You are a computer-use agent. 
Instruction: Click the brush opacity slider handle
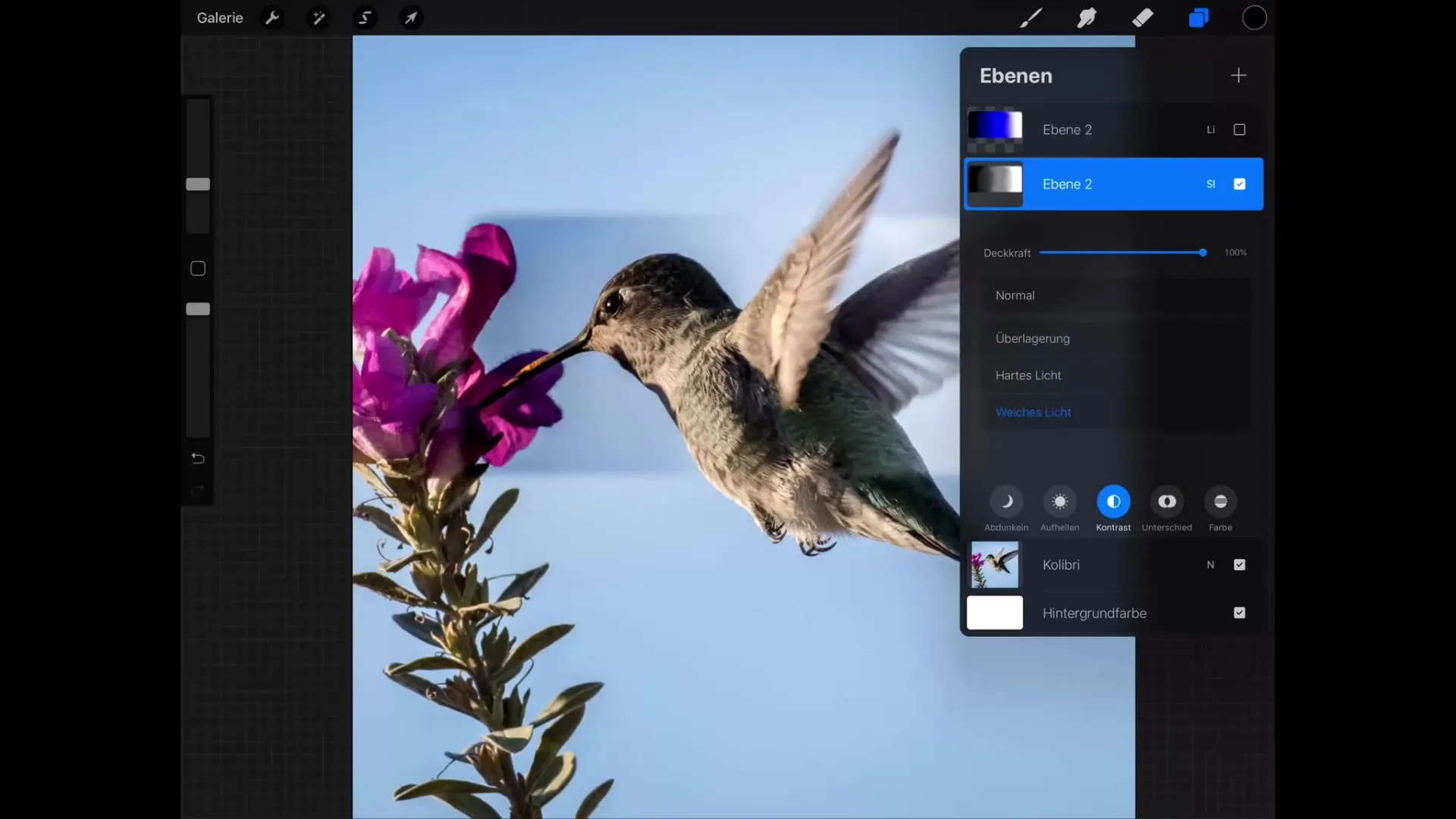198,309
